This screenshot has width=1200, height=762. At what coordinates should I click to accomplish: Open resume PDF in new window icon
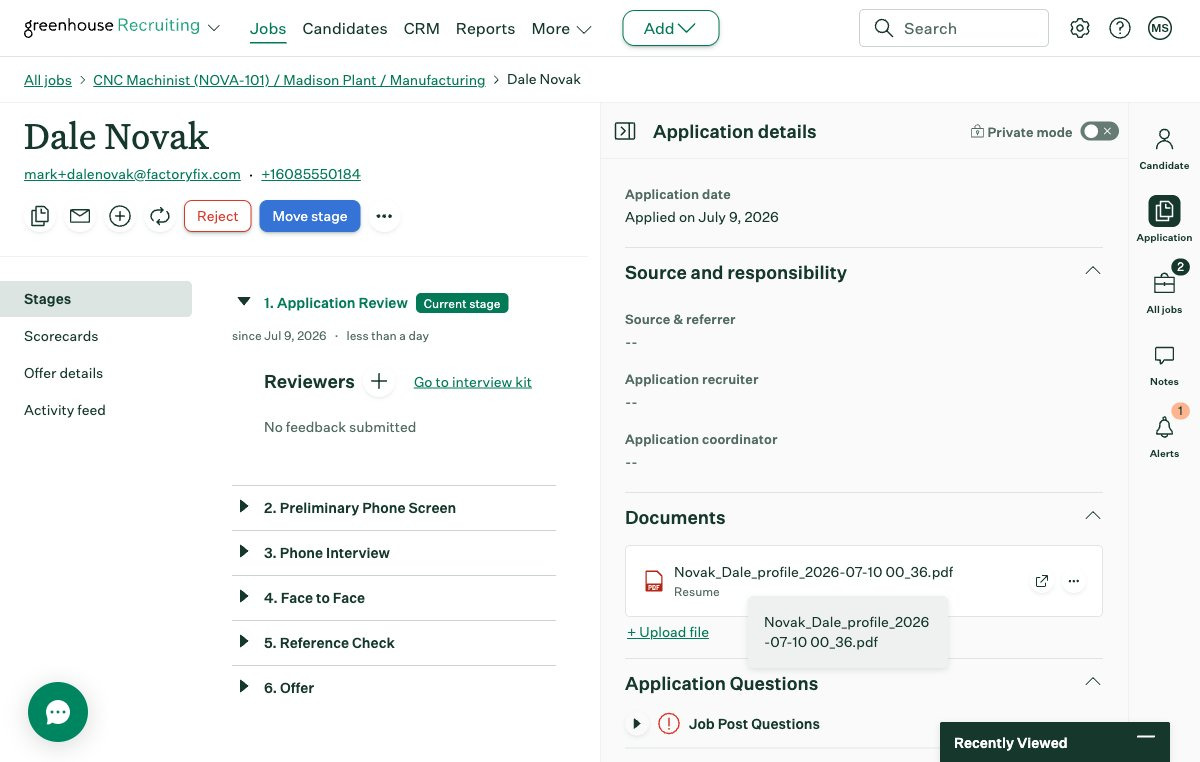(x=1042, y=581)
